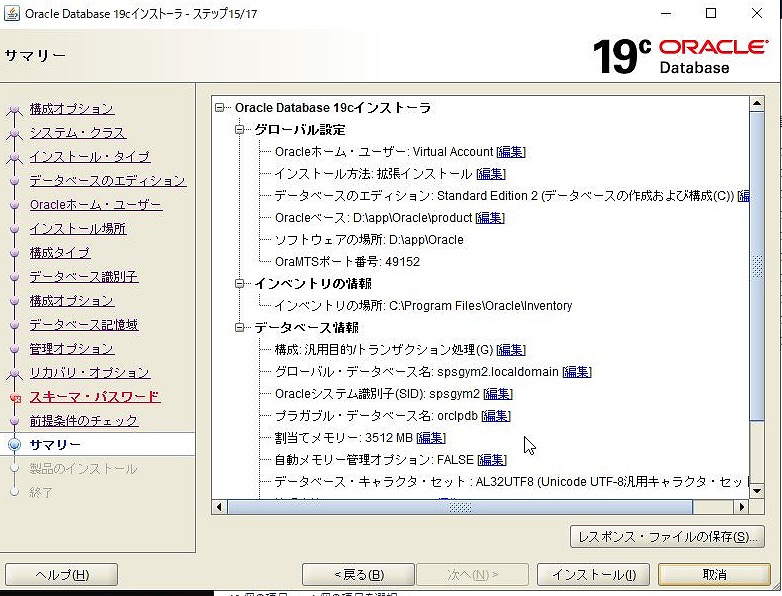Click the vertical scrollbar down arrow
This screenshot has height=596, width=782.
pos(757,491)
